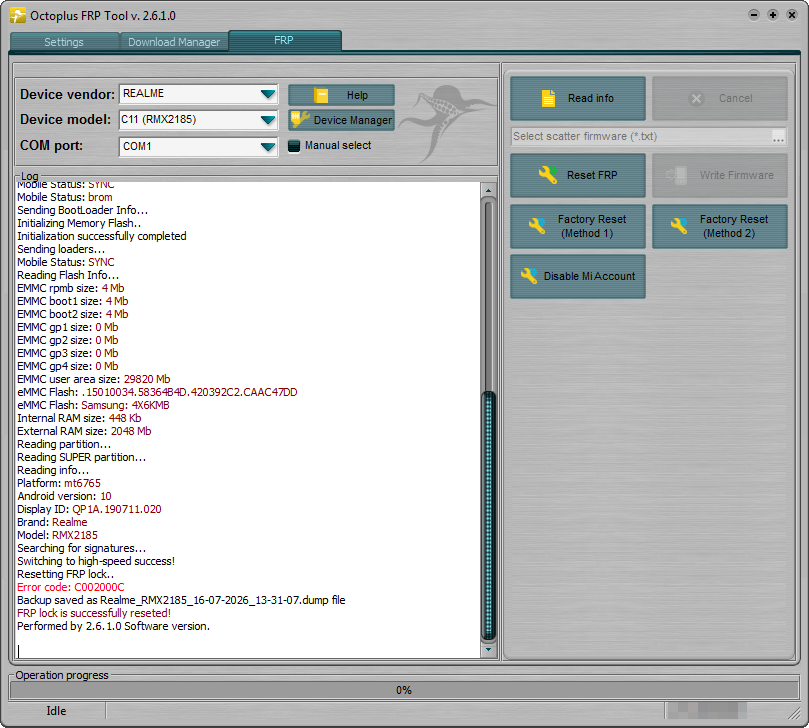Click the Idle status bar text
Image resolution: width=809 pixels, height=728 pixels.
click(56, 711)
